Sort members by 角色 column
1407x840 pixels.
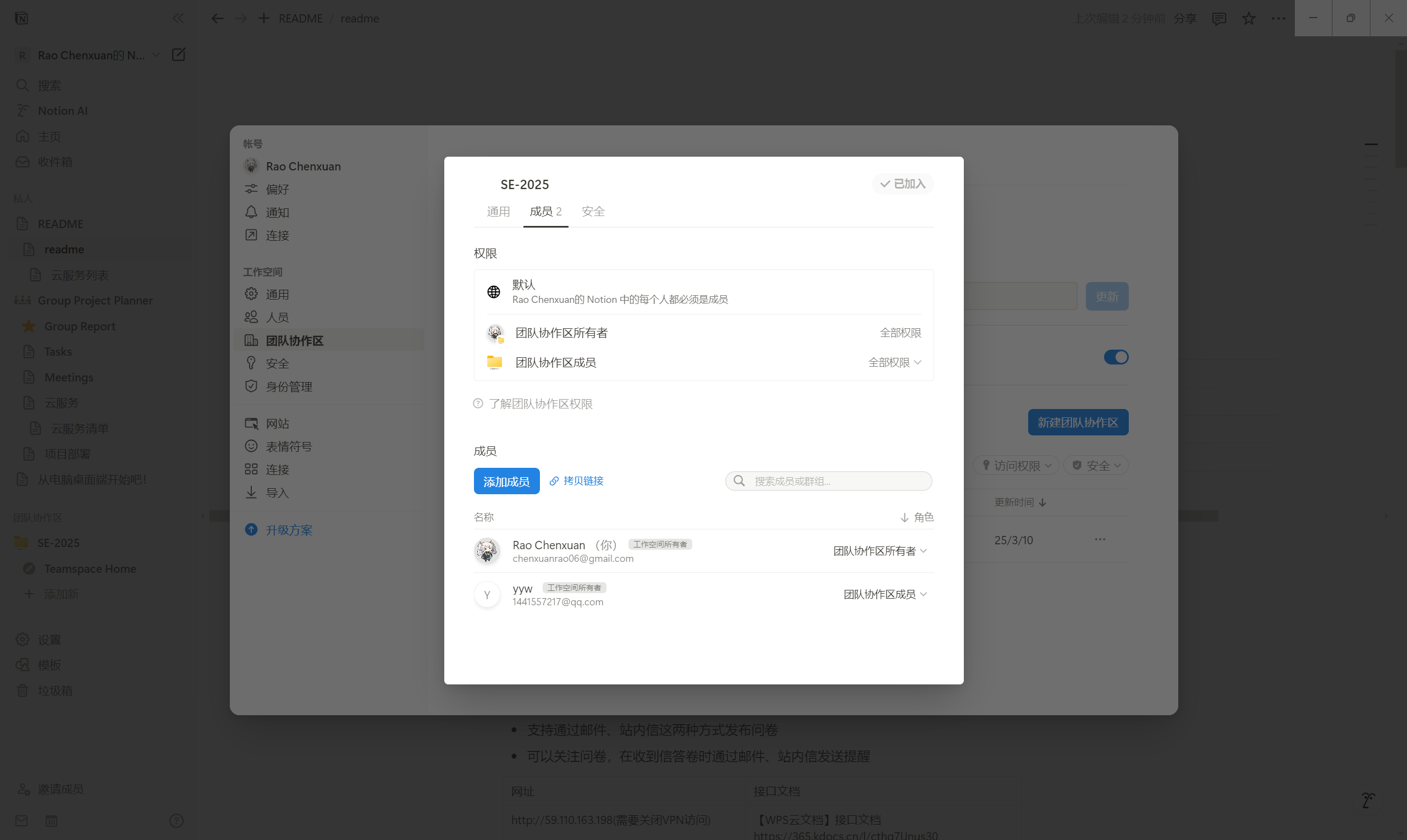[x=917, y=517]
